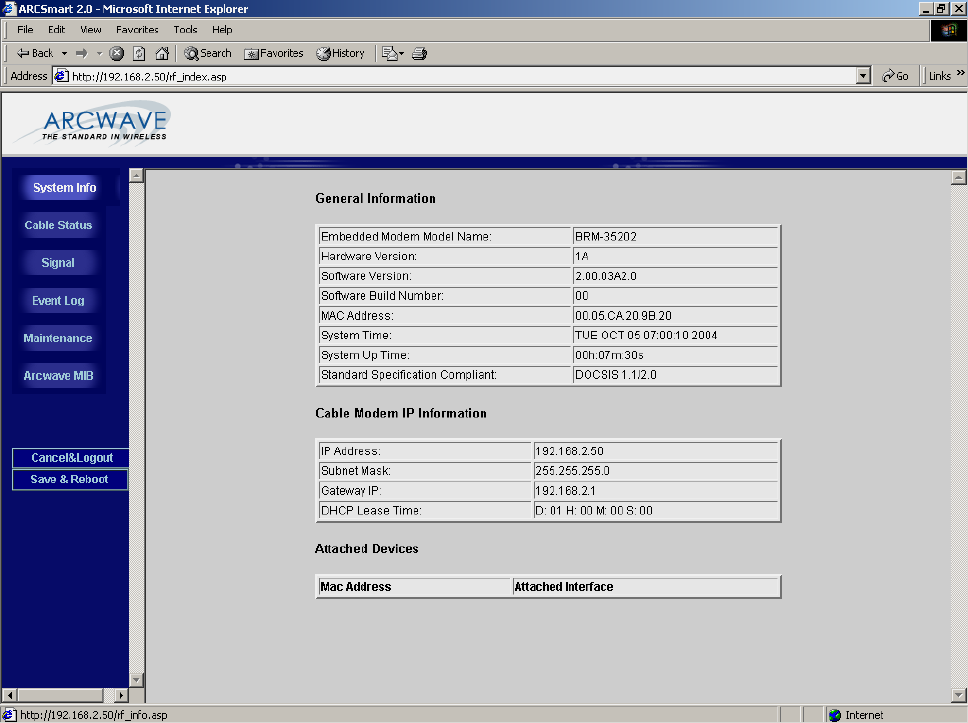Click main pane scroll down arrow
The height and width of the screenshot is (723, 968).
[x=958, y=695]
